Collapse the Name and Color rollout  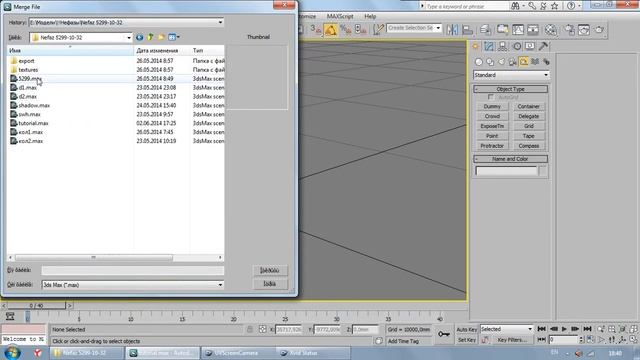511,159
